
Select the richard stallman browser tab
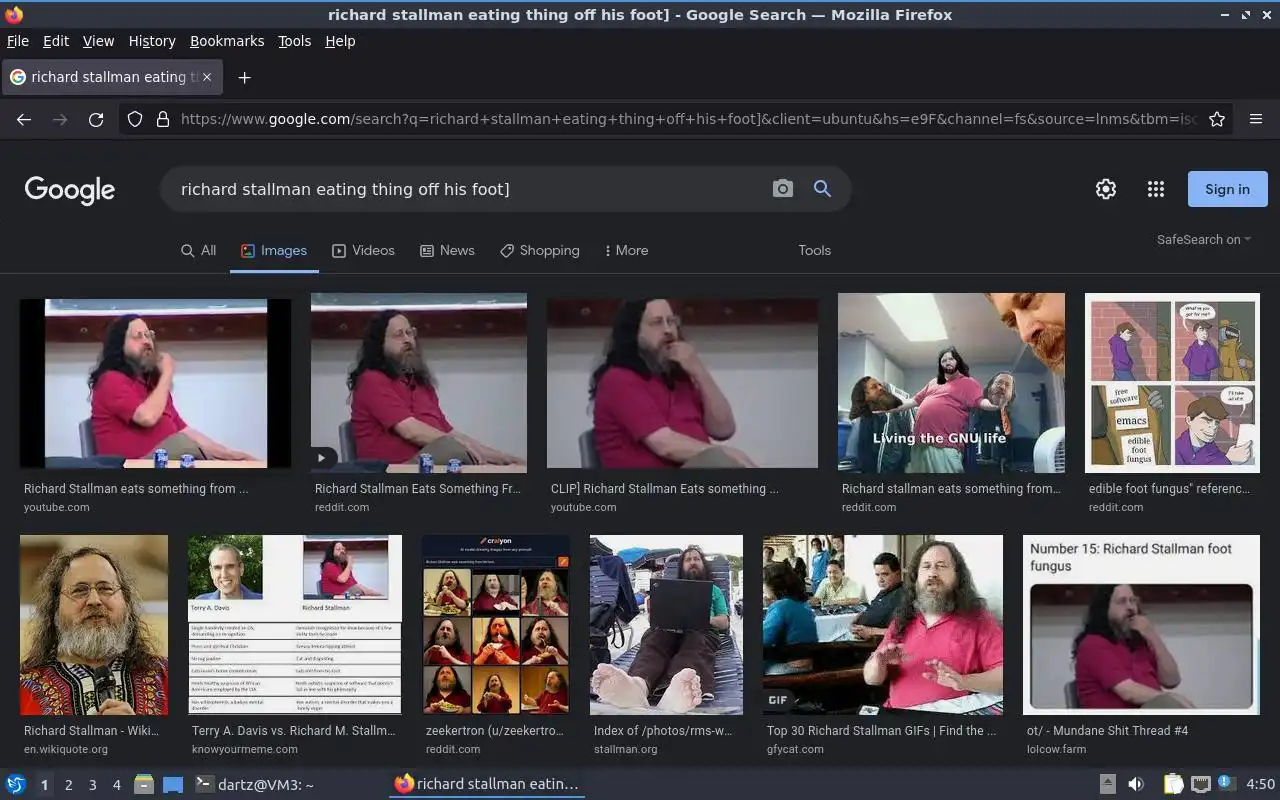point(113,77)
